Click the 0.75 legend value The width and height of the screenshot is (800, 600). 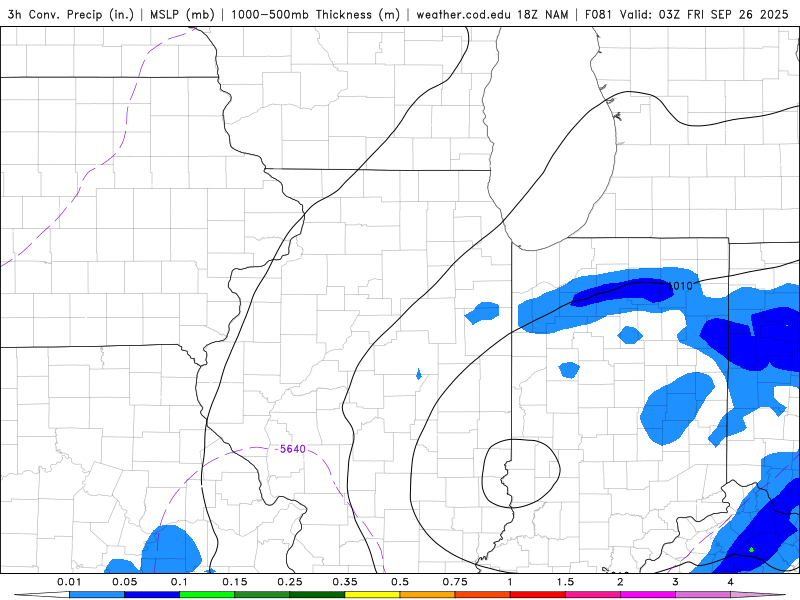[455, 582]
